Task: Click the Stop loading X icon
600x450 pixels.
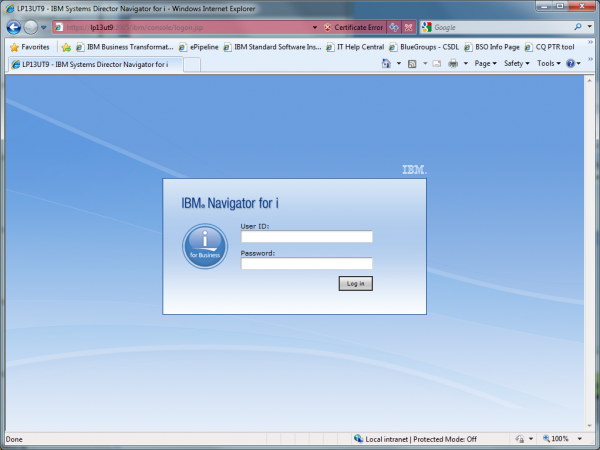Action: point(408,27)
